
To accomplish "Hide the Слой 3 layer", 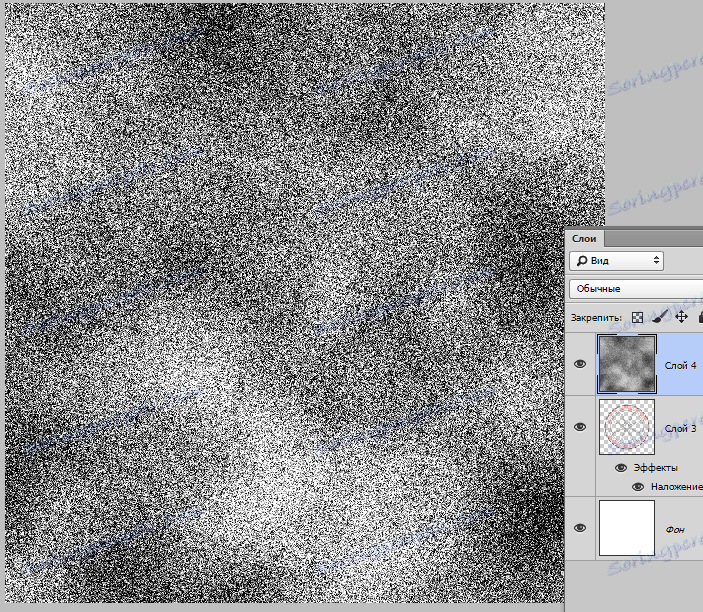I will point(580,427).
